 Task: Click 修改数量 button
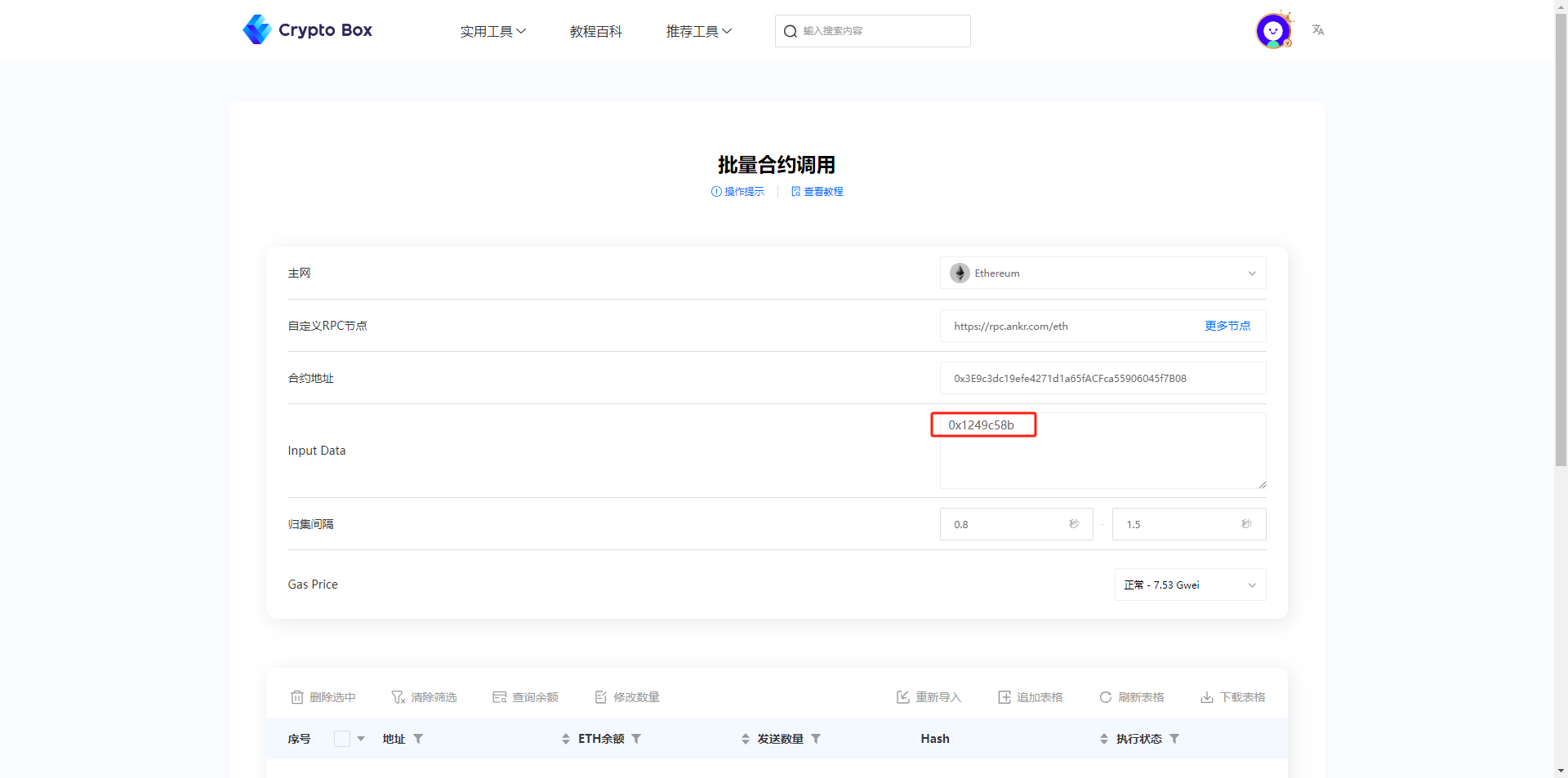pyautogui.click(x=627, y=697)
